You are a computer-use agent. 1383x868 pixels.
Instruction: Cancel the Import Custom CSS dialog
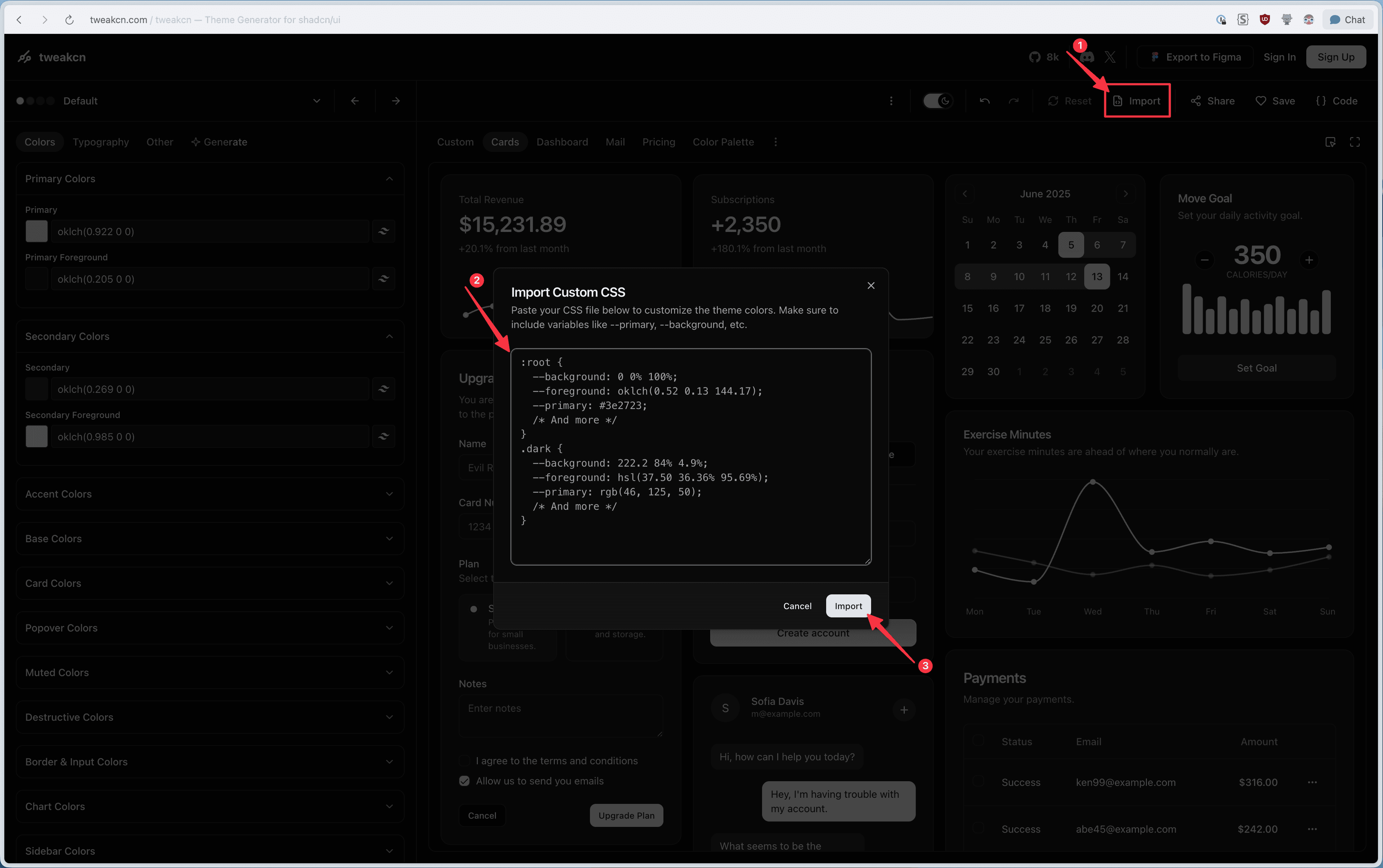[x=797, y=606]
